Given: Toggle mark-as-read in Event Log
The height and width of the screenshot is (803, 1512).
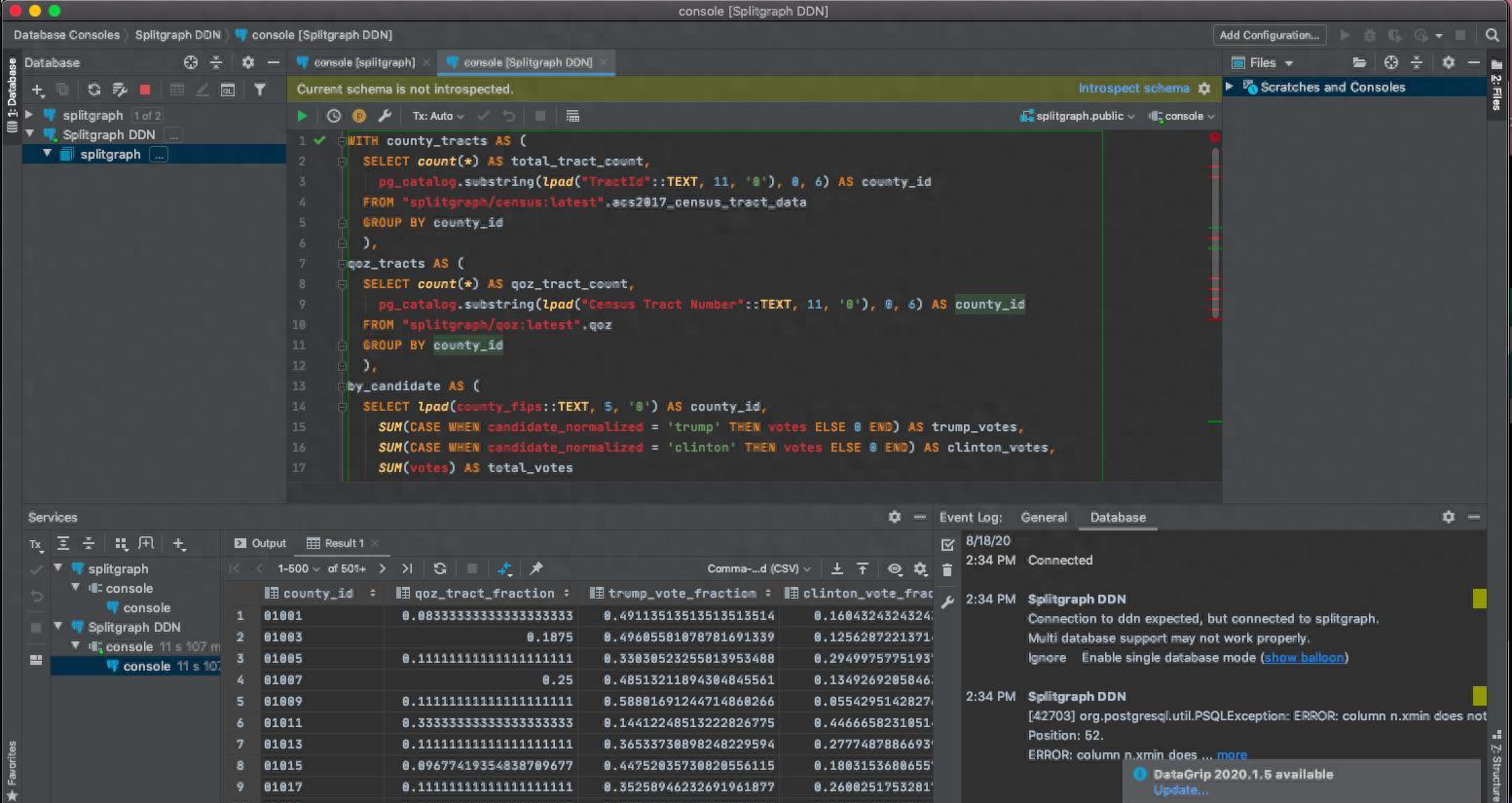Looking at the screenshot, I should coord(947,544).
